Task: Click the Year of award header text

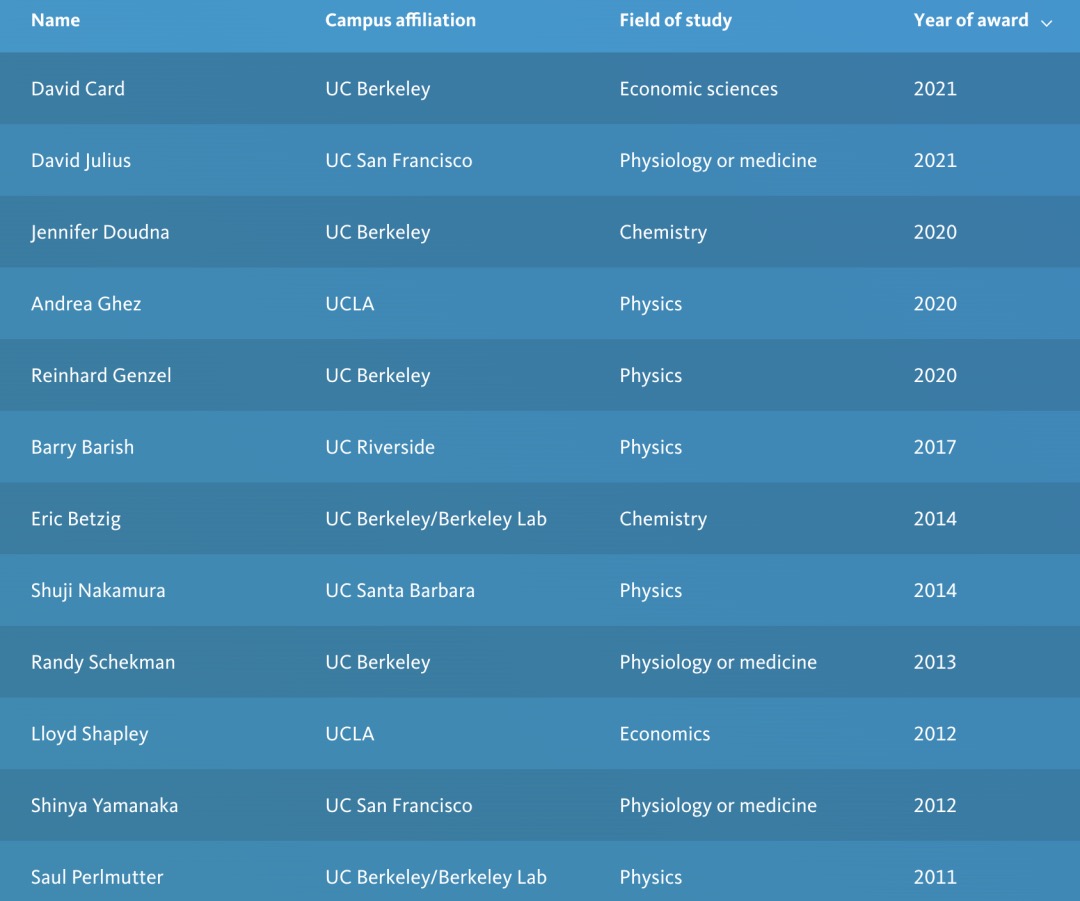Action: tap(970, 20)
